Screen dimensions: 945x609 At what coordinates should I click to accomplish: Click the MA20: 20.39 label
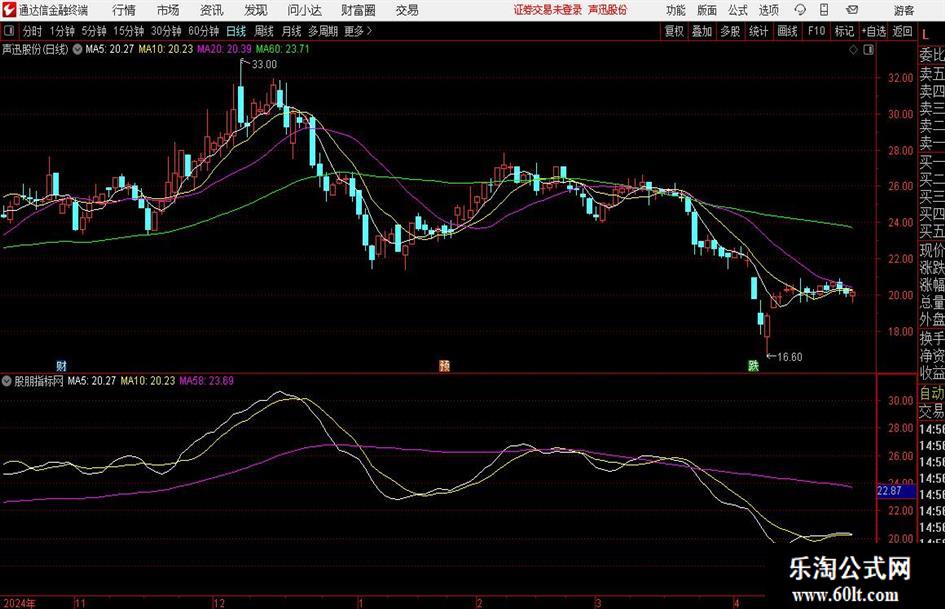click(224, 49)
